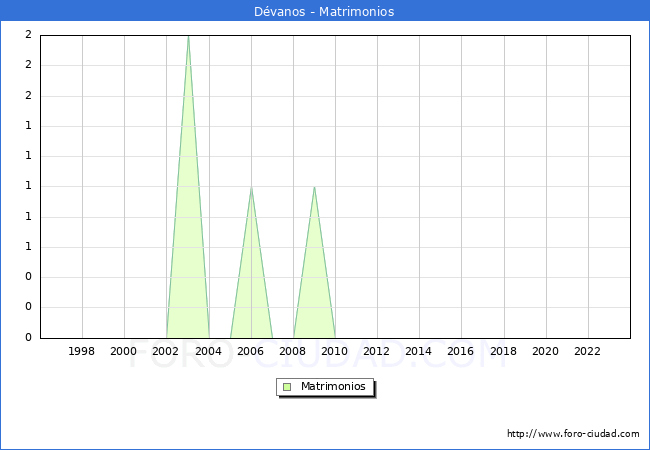The height and width of the screenshot is (450, 650).
Task: Open the foro-ciudad.com URL text
Action: 573,434
